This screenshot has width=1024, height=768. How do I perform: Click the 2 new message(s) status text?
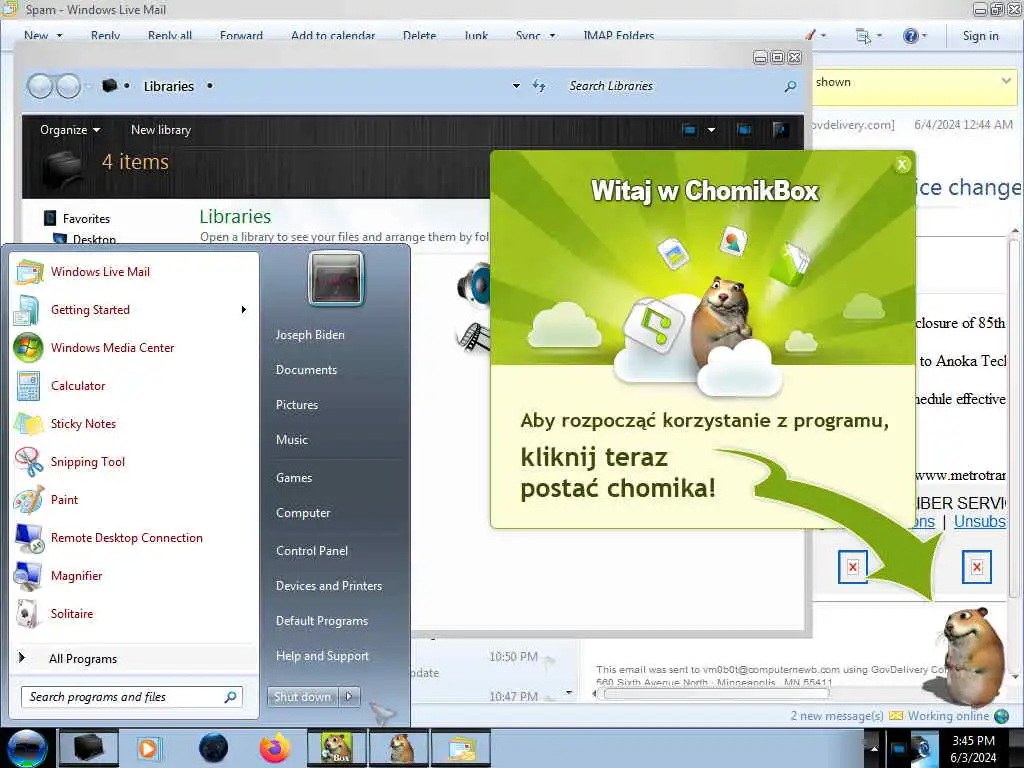(x=837, y=716)
